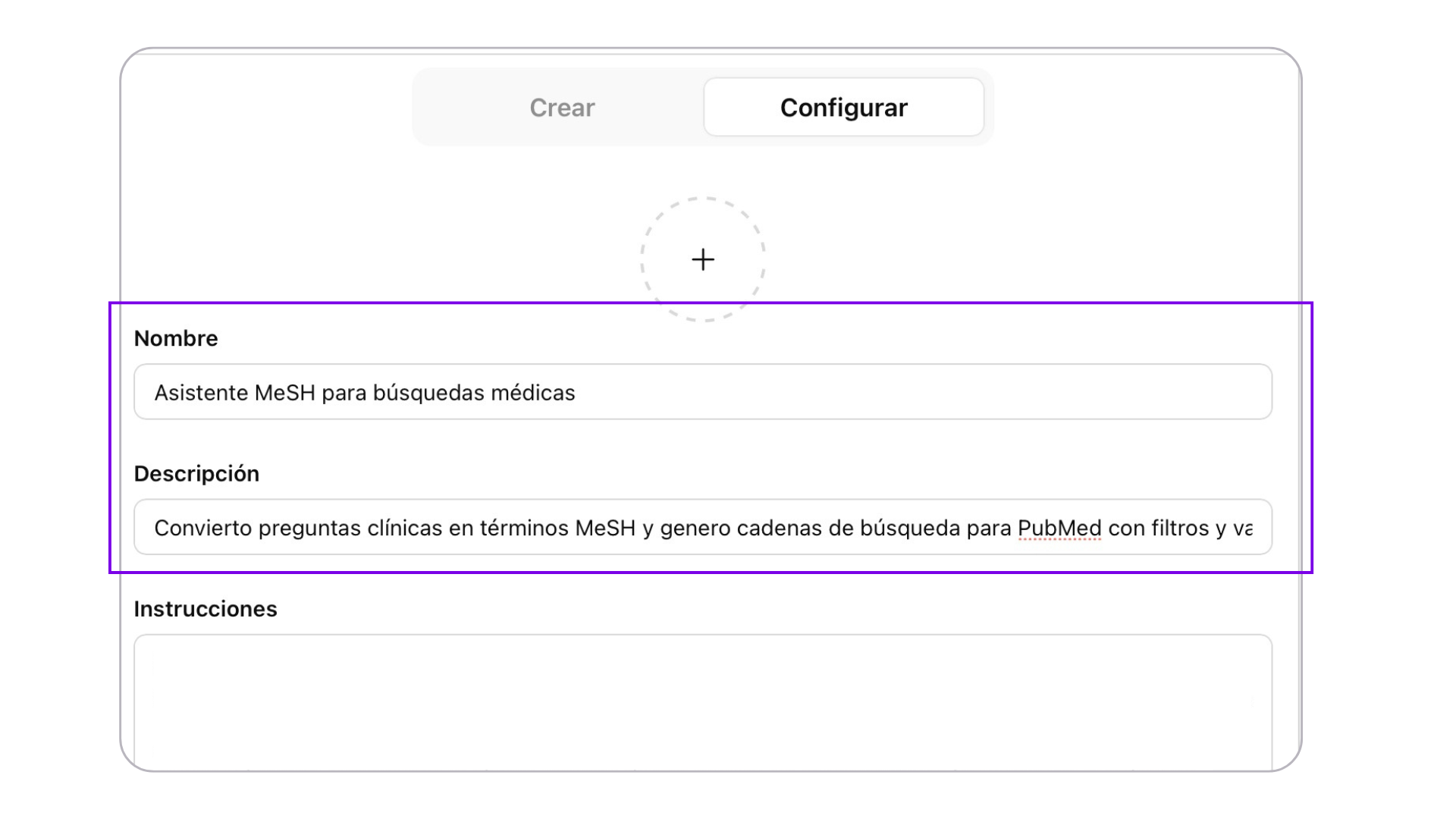The image size is (1456, 819).
Task: Switch to the Crear tab
Action: pos(562,108)
